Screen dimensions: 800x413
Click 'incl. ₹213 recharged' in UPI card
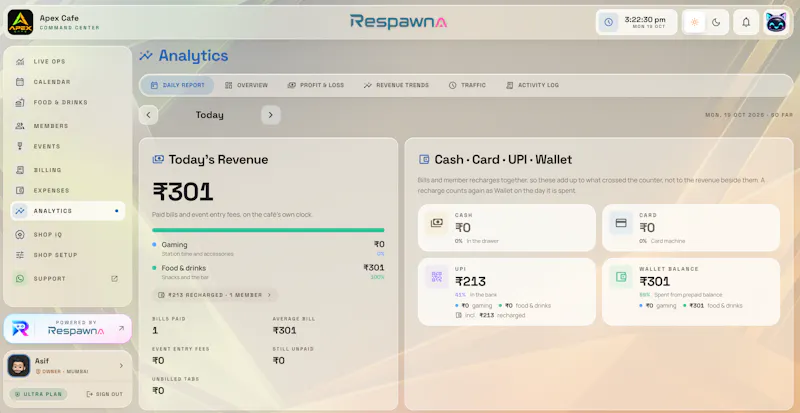490,315
